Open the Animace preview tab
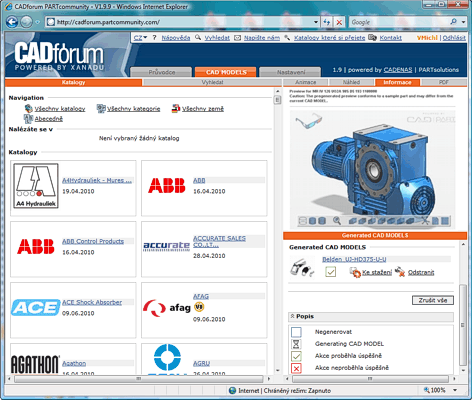 coord(305,82)
